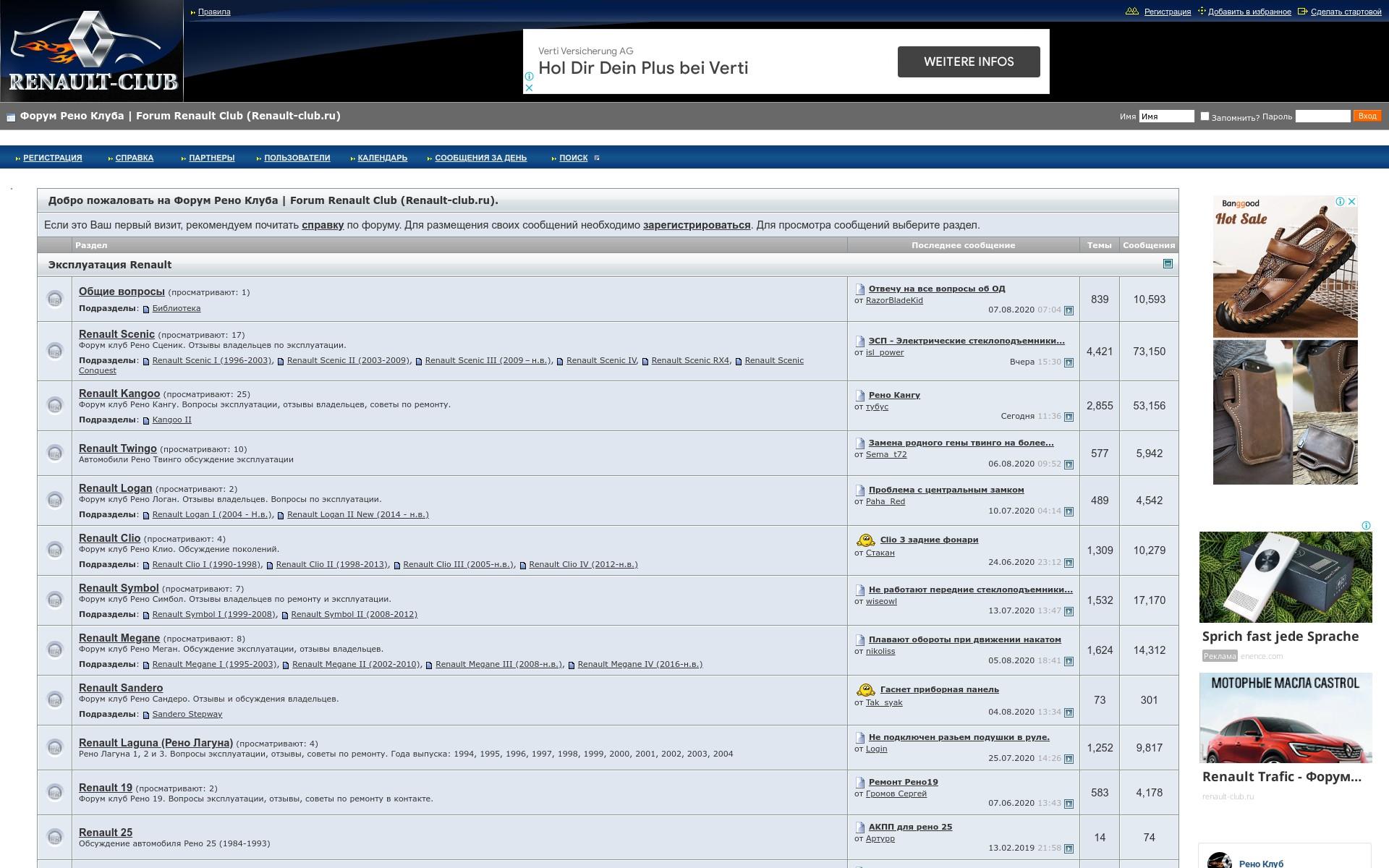Click the WEITERE INFOS ad button
The width and height of the screenshot is (1389, 868).
[969, 61]
